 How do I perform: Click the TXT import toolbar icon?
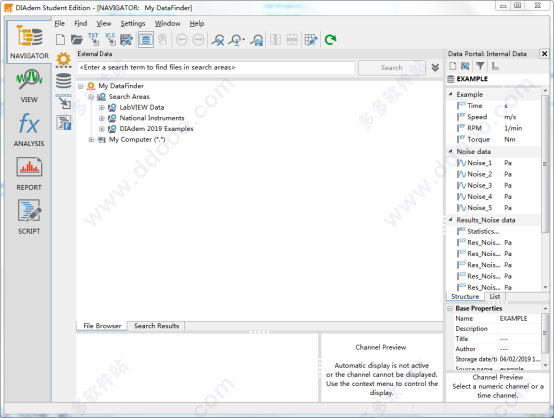(x=94, y=40)
